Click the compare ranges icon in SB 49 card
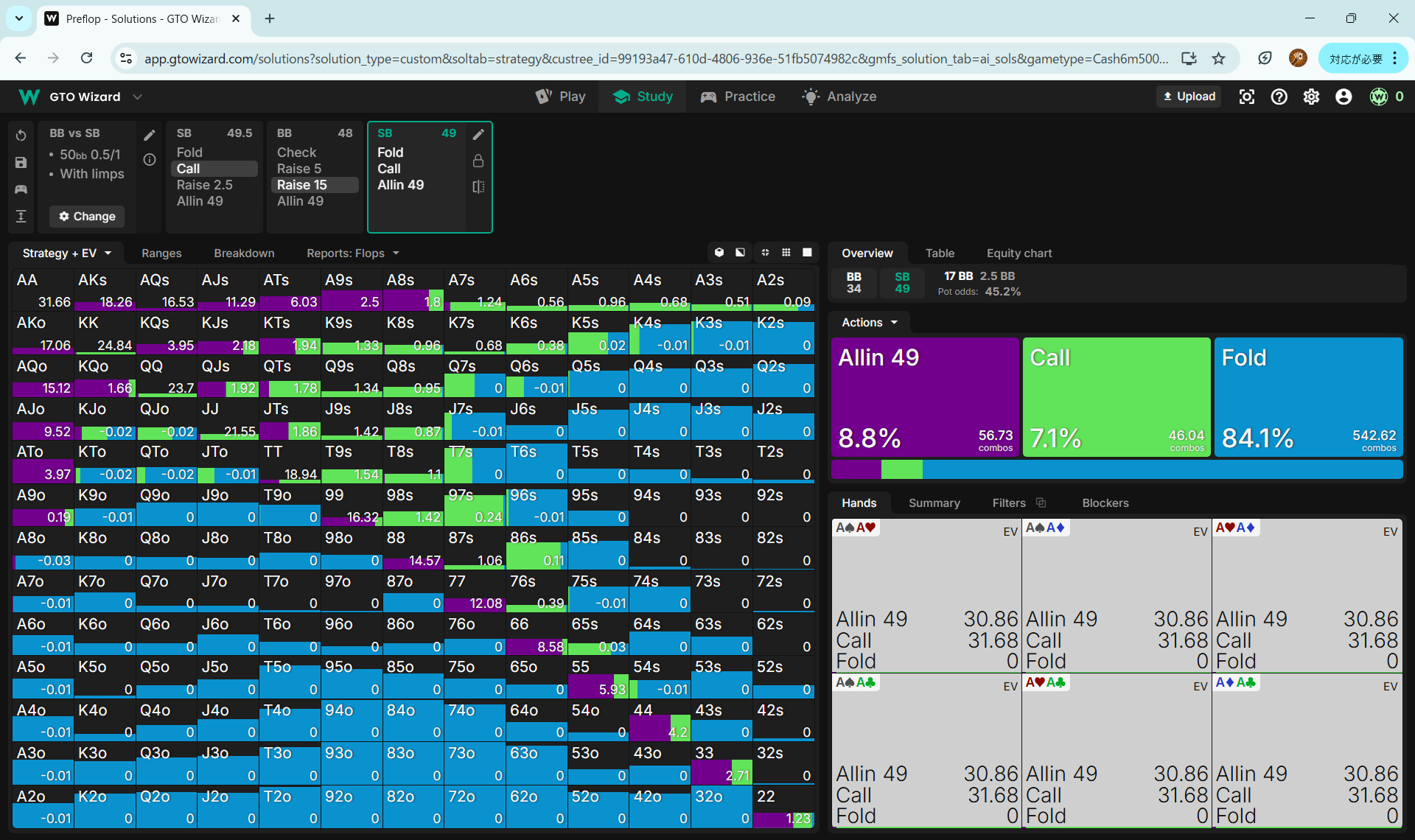The width and height of the screenshot is (1415, 840). point(478,186)
